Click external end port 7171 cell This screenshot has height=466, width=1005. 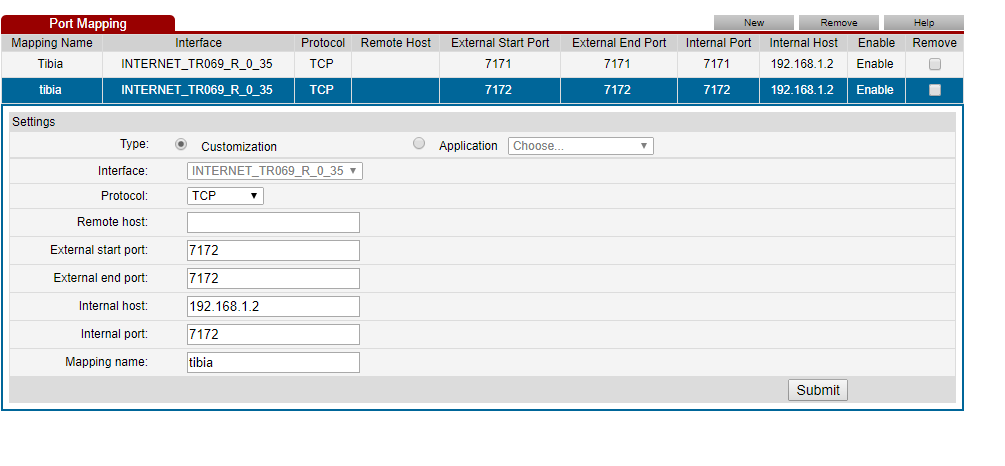coord(617,64)
